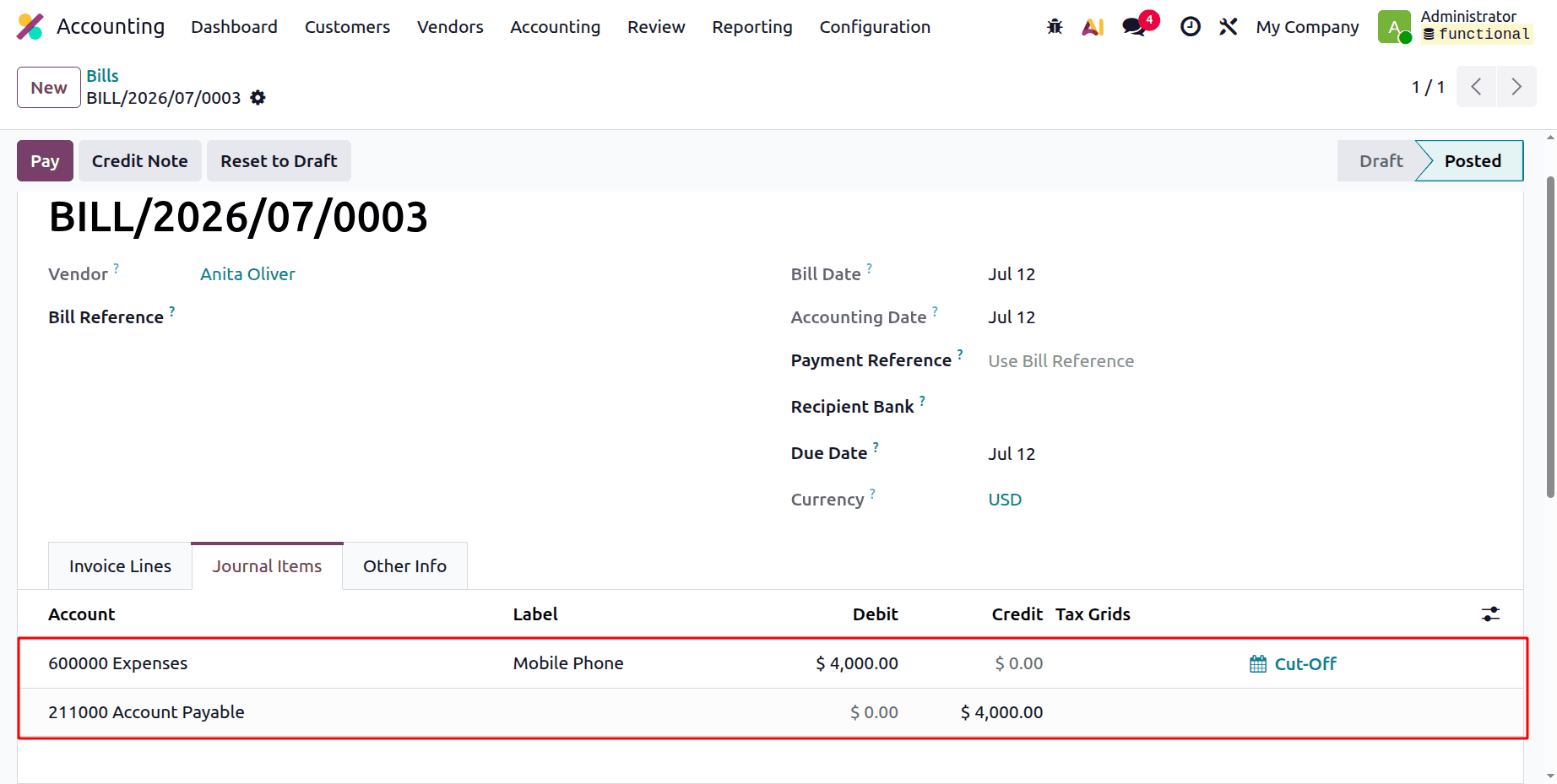Click the $ 4,000.00 credit cell
1557x784 pixels.
point(1001,713)
